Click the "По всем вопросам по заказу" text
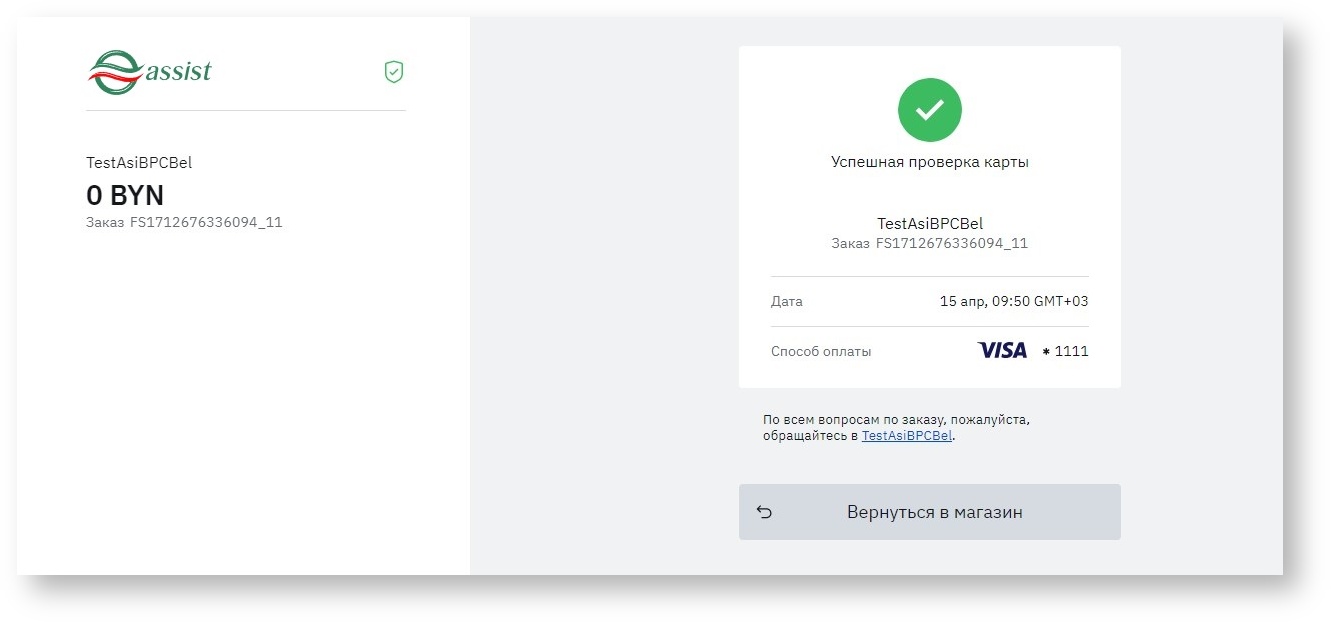 tap(895, 420)
